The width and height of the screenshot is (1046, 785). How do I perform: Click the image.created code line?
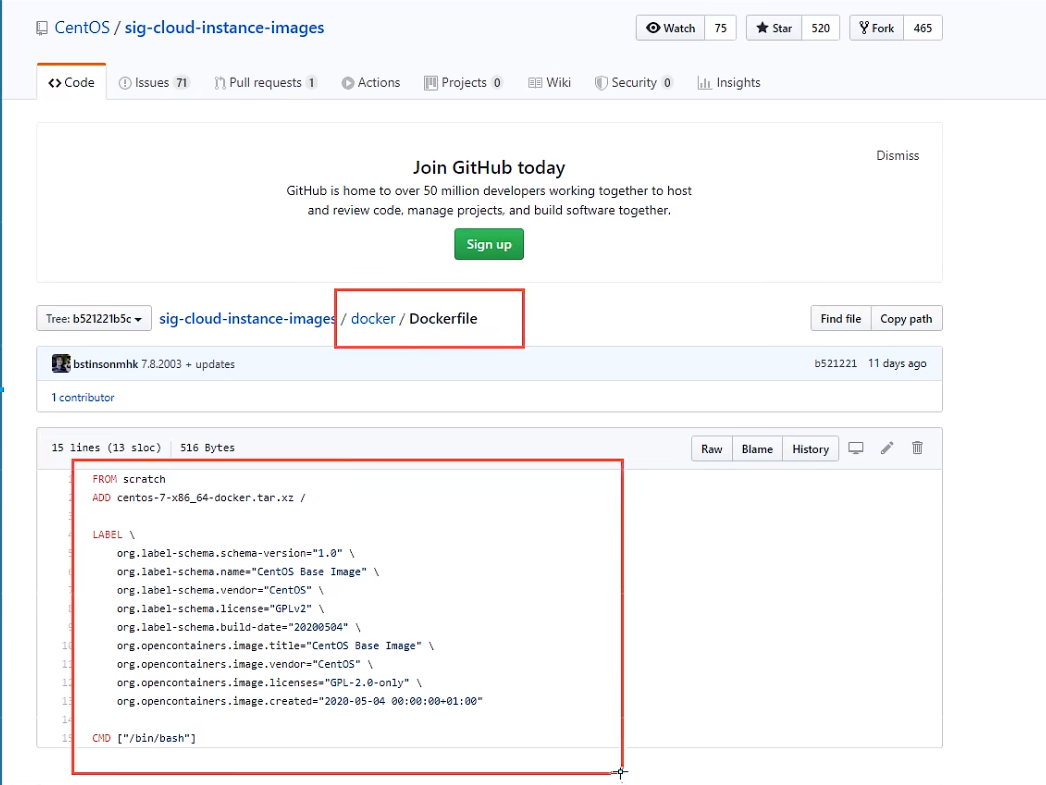coord(300,701)
